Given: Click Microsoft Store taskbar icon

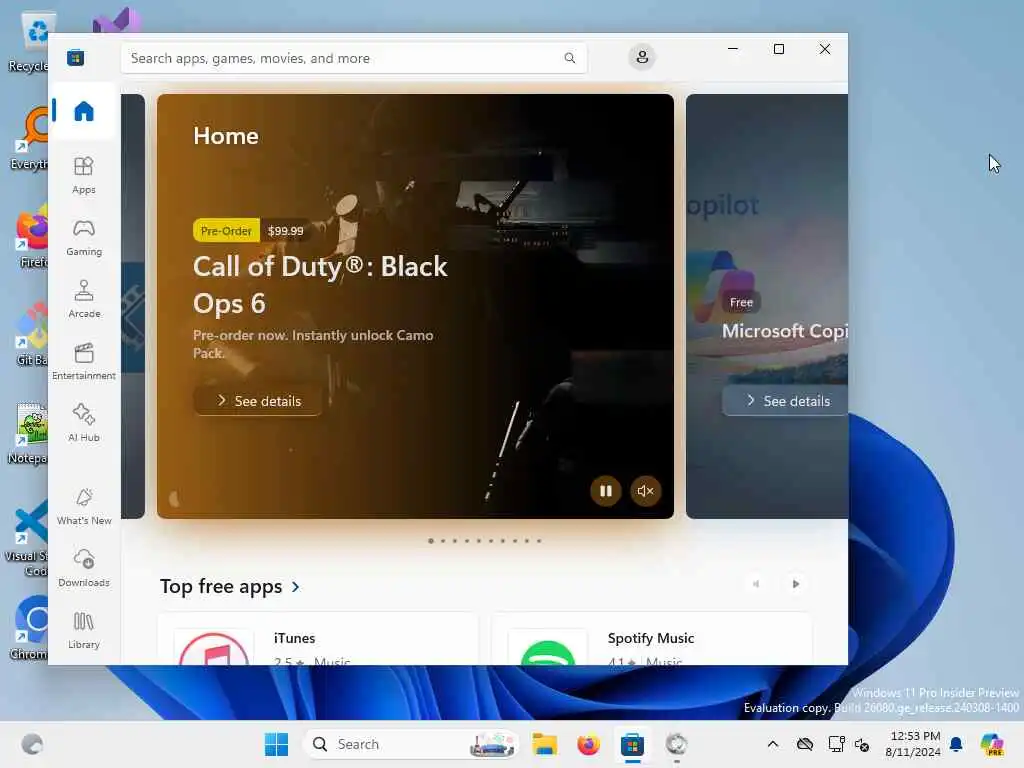Looking at the screenshot, I should [x=632, y=744].
